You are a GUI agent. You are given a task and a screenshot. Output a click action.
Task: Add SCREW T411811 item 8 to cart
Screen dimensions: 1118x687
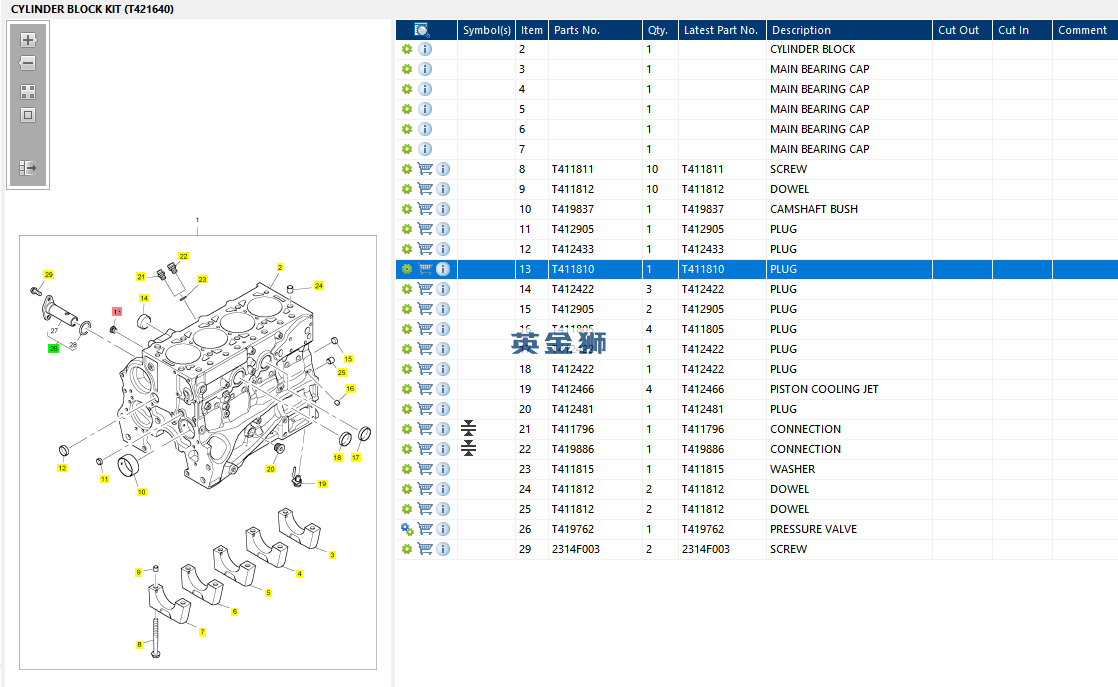[x=425, y=169]
